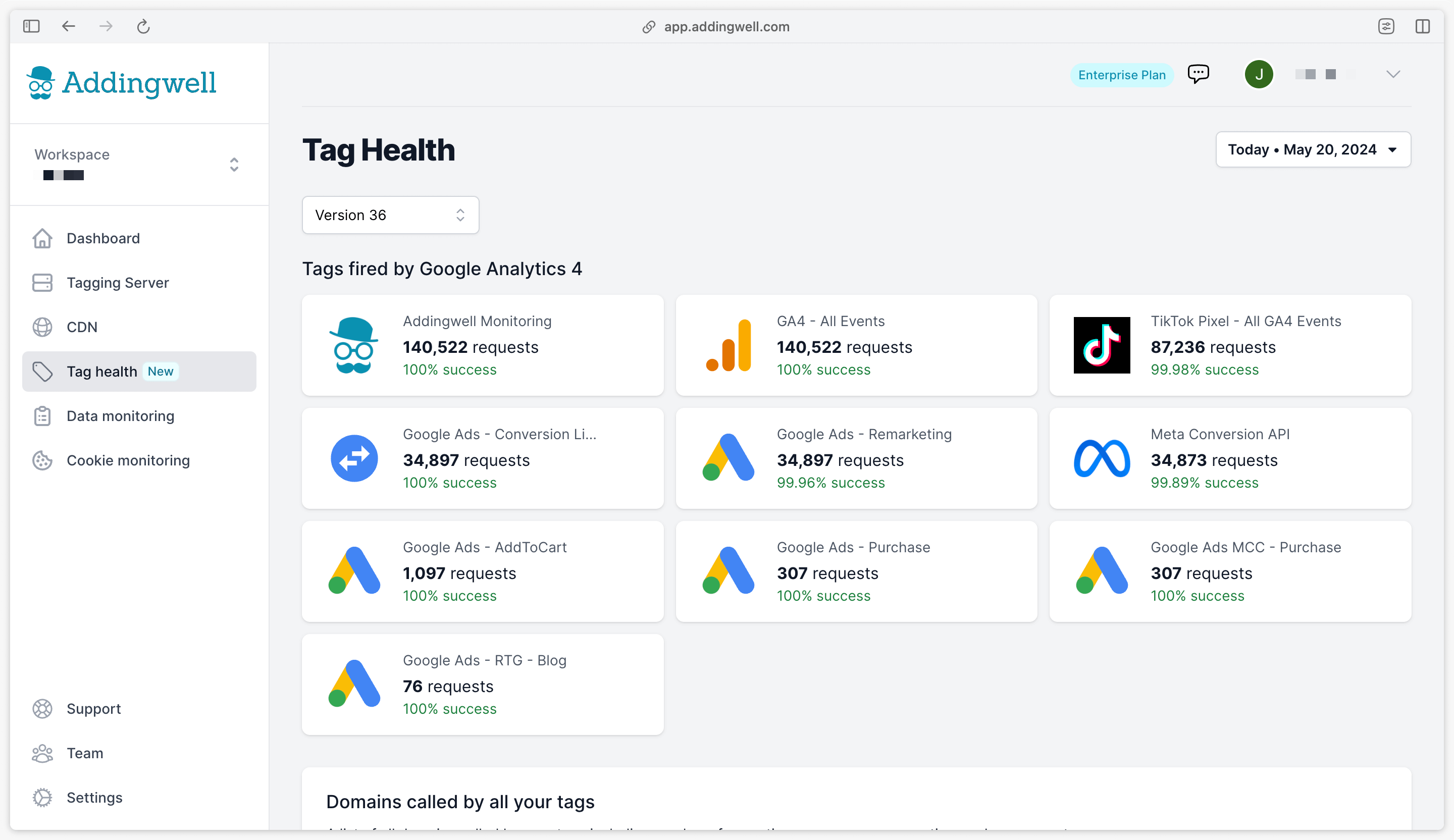Viewport: 1454px width, 840px height.
Task: Click the Addingwell Monitoring mustache icon
Action: click(x=354, y=345)
